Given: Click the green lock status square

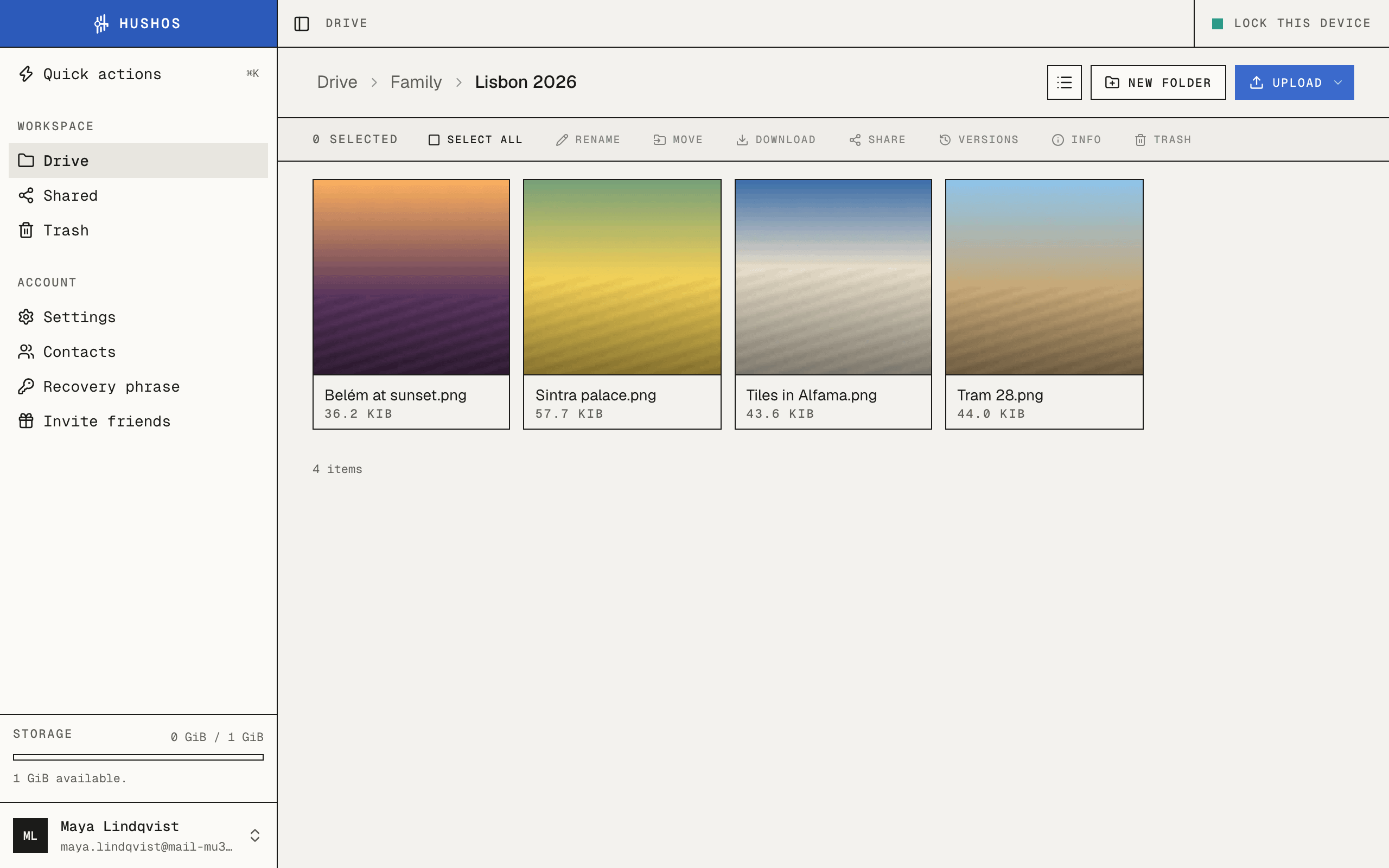Looking at the screenshot, I should pos(1218,23).
